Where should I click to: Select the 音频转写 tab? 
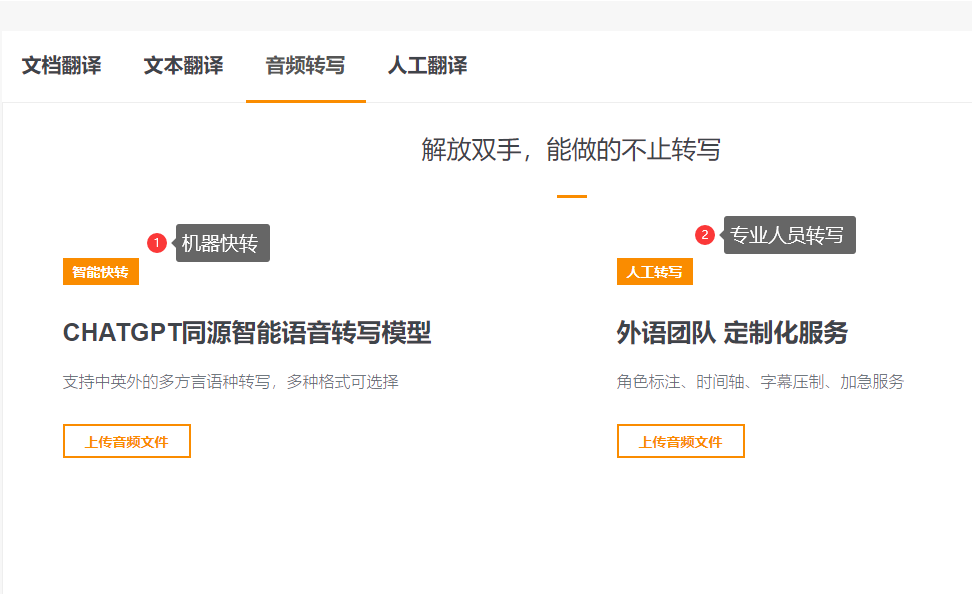305,66
